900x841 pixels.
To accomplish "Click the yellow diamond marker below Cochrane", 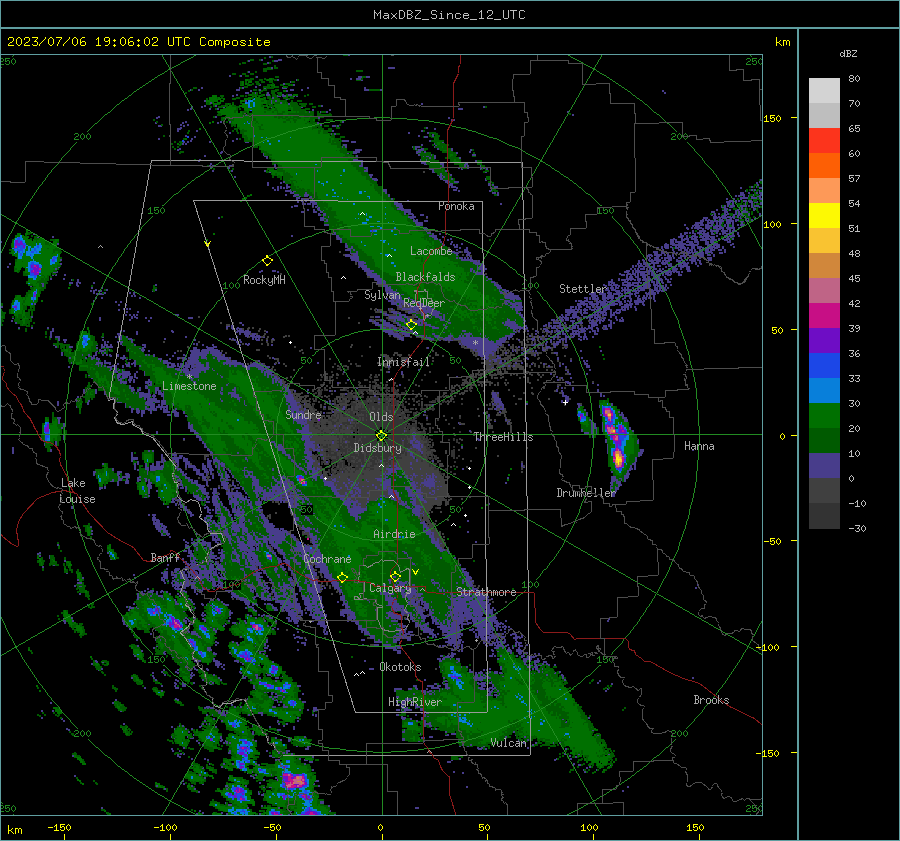I will (x=342, y=577).
